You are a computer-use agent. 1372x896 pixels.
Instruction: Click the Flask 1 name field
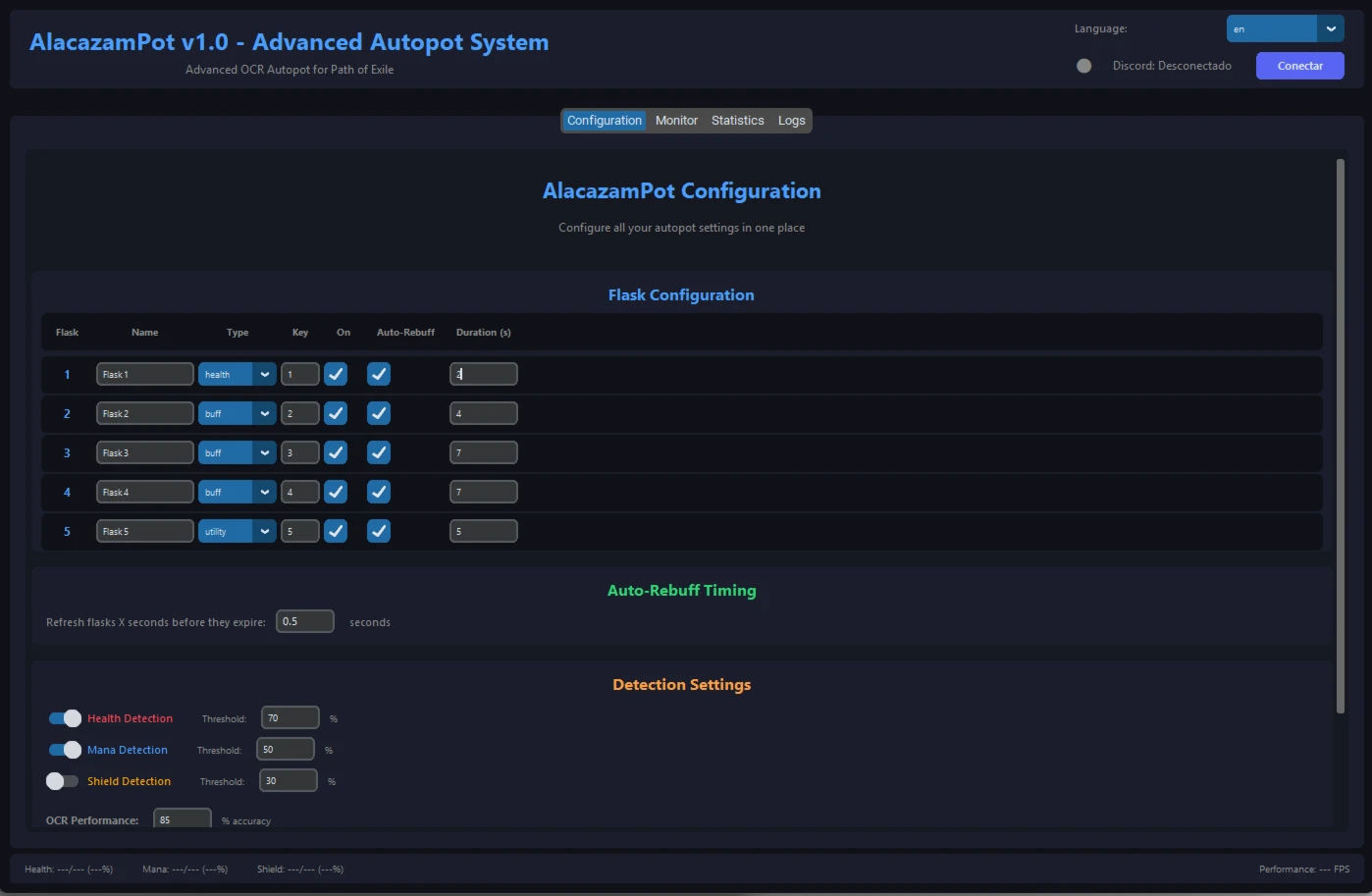(x=145, y=374)
